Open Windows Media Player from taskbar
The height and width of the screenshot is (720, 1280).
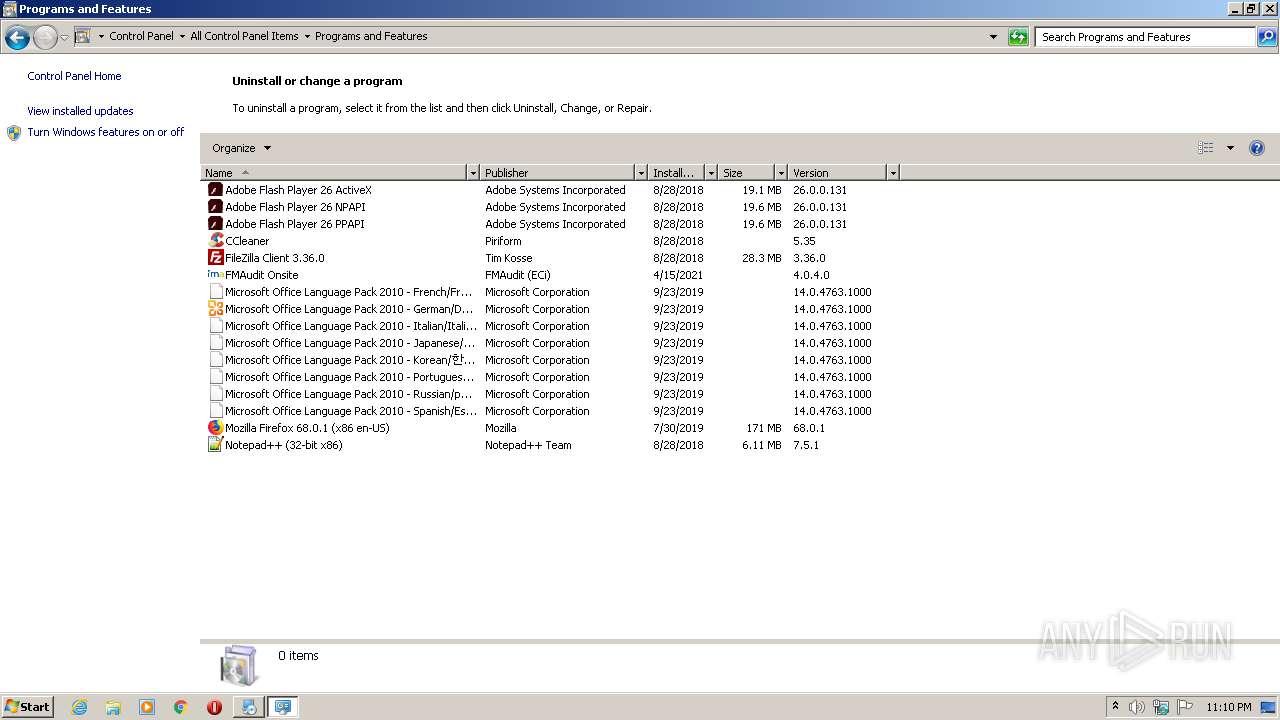(147, 707)
